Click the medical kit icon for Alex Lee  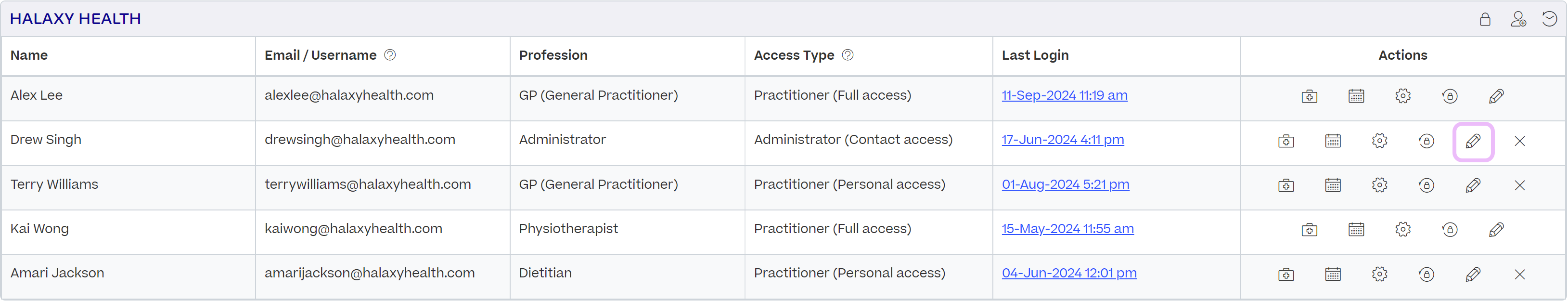coord(1310,96)
